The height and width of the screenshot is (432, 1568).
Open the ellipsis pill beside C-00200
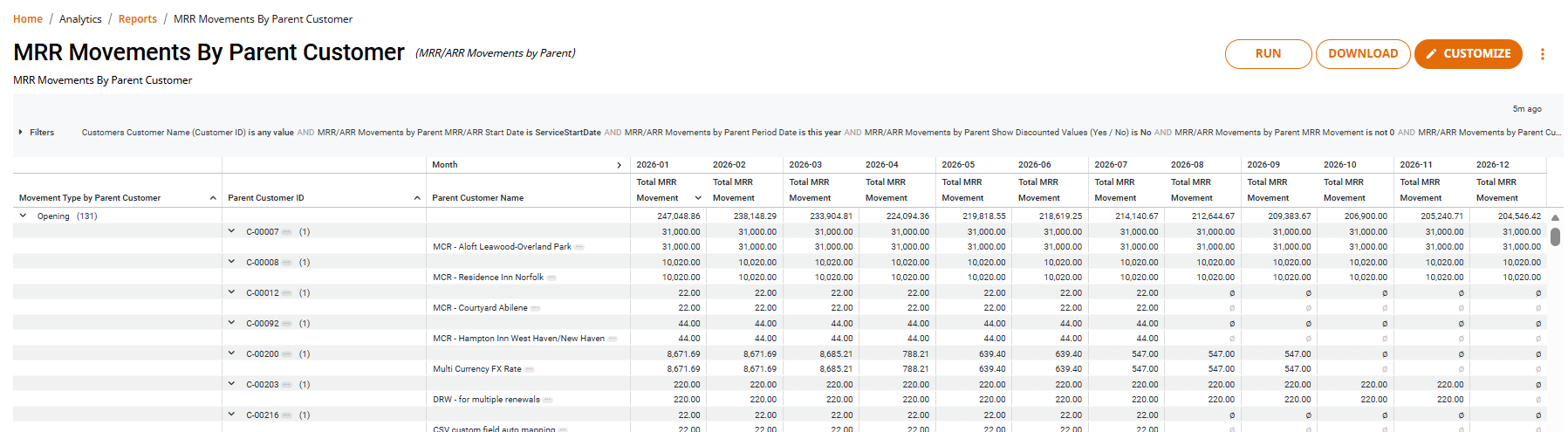point(287,354)
